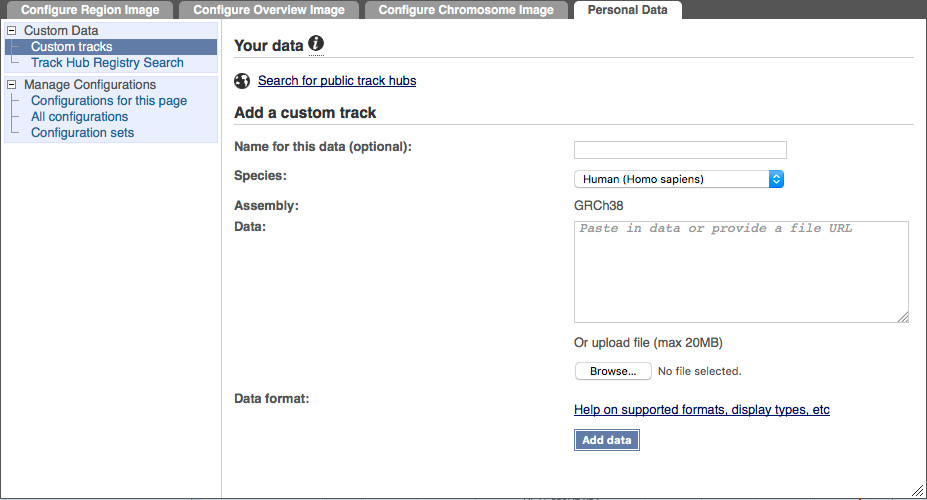
Task: Select the Personal Data tab
Action: [x=627, y=10]
